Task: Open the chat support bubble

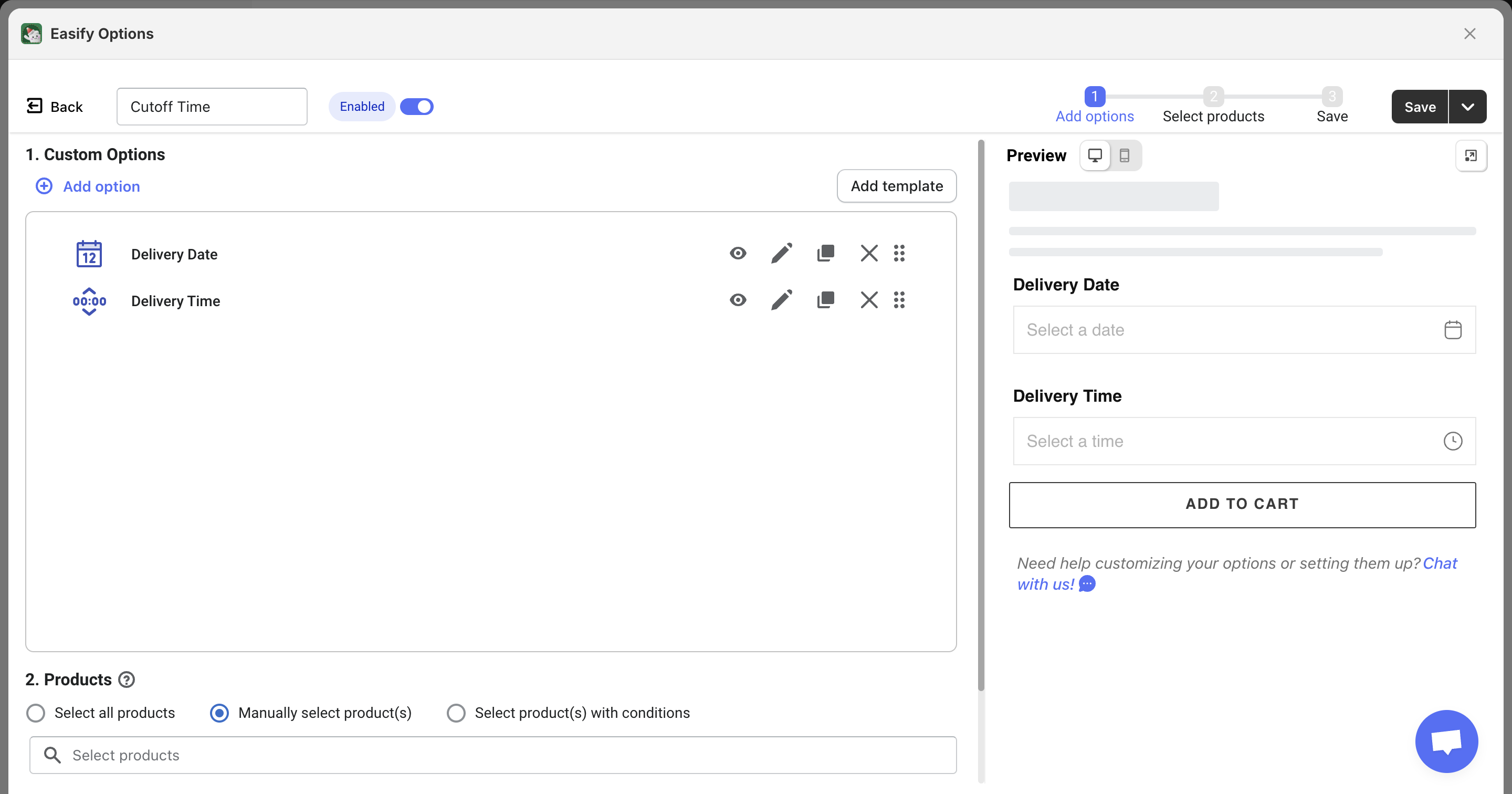Action: (1446, 741)
